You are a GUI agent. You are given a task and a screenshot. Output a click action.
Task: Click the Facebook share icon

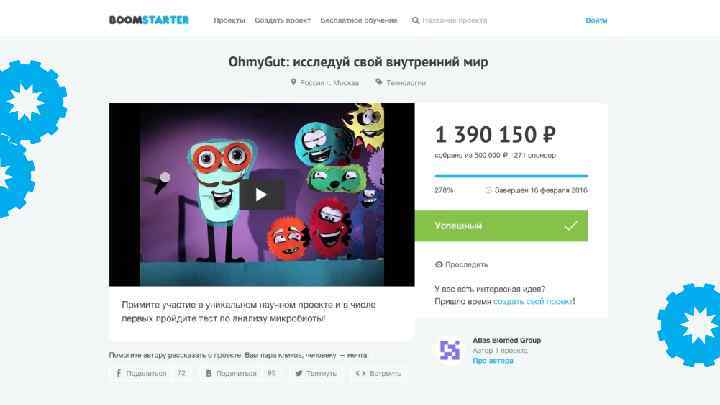pos(118,373)
